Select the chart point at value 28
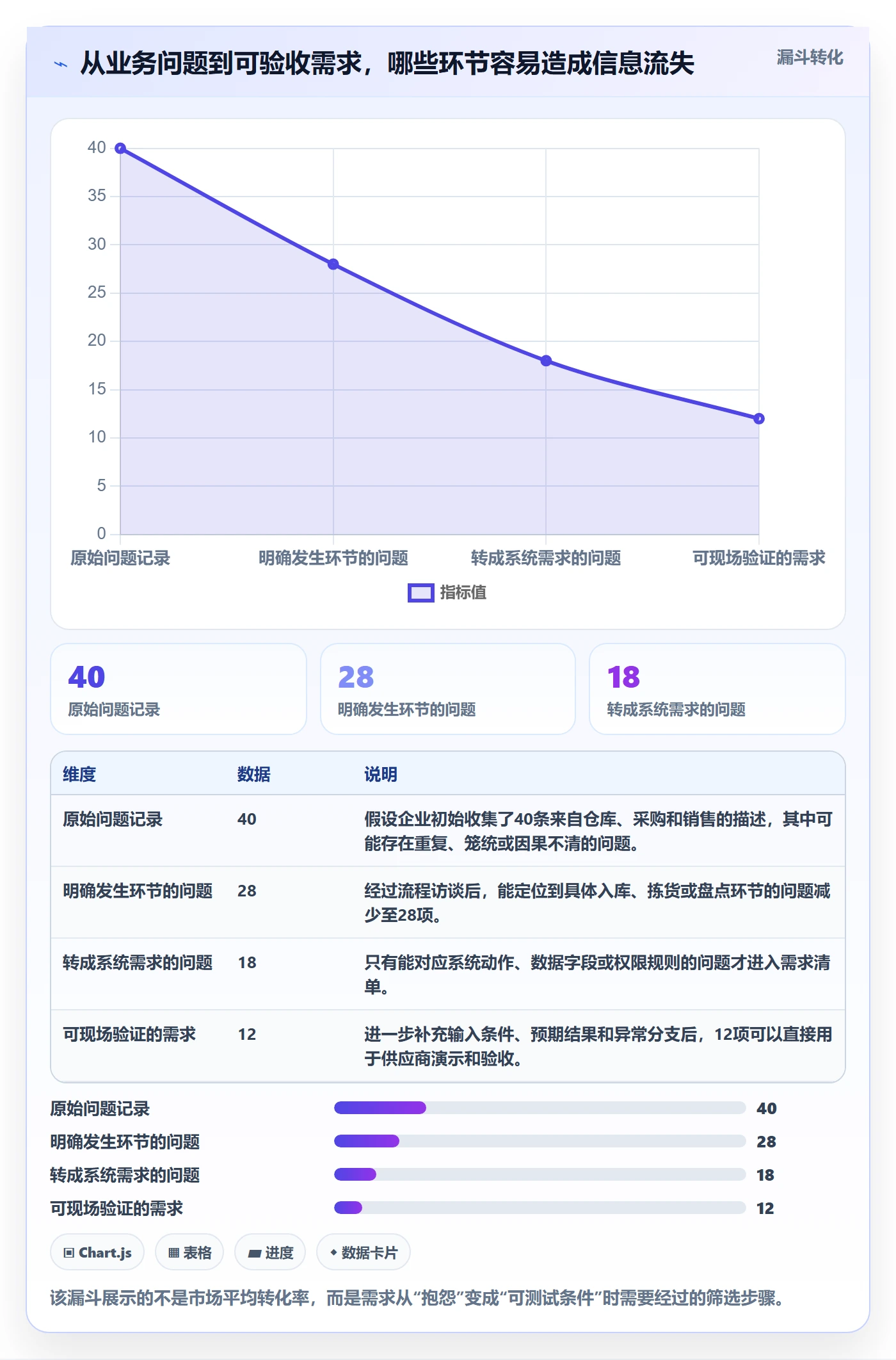 pos(333,264)
